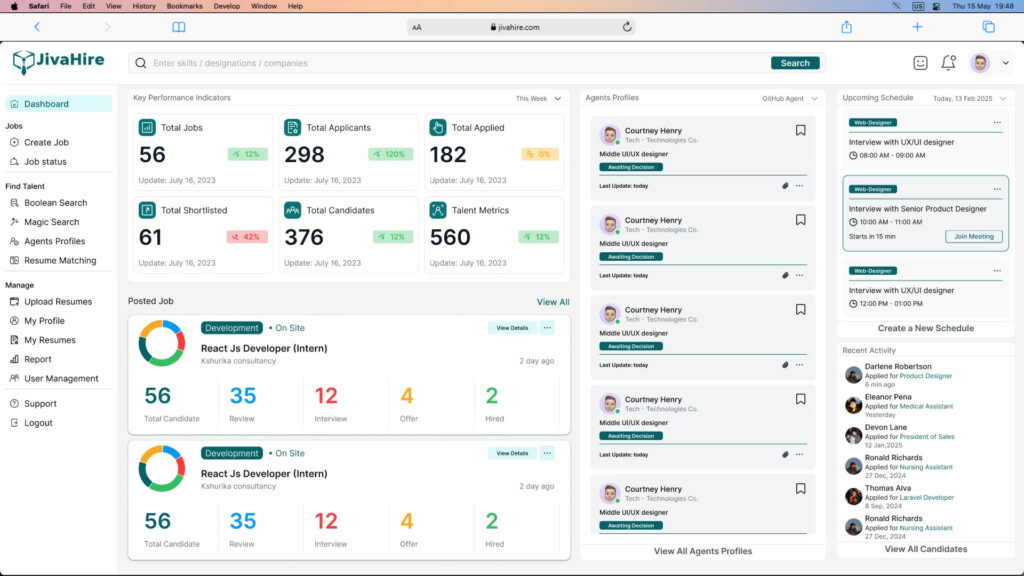Open the This Week filter dropdown
This screenshot has width=1024, height=576.
539,97
